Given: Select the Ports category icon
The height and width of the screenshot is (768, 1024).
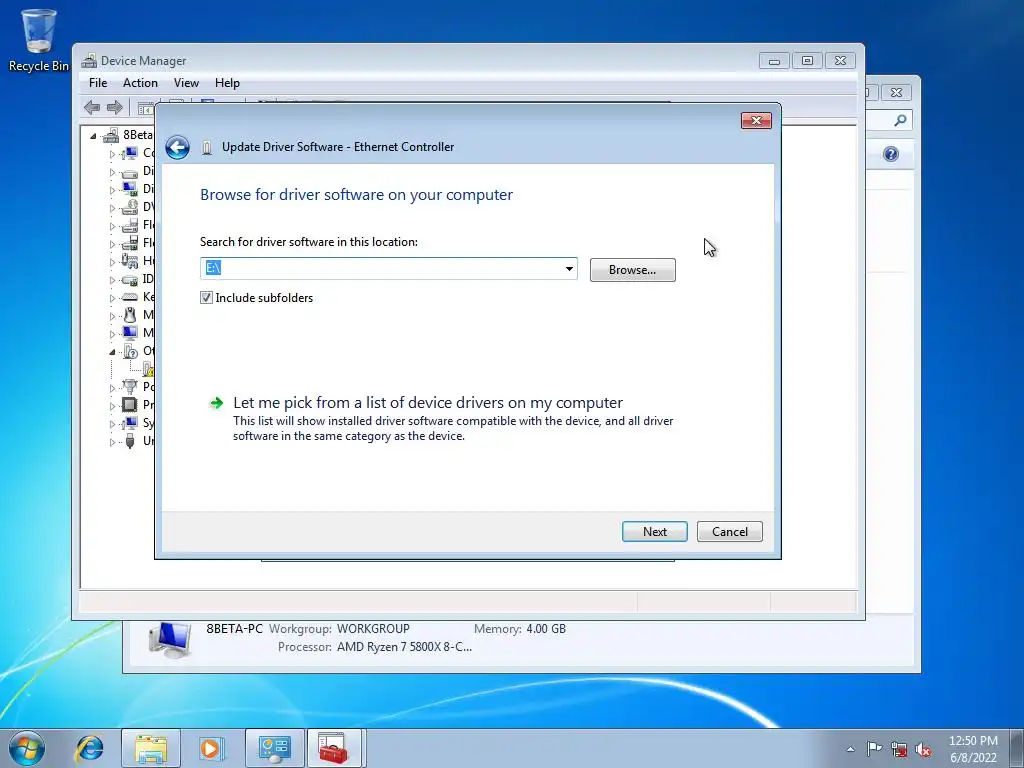Looking at the screenshot, I should pyautogui.click(x=130, y=387).
